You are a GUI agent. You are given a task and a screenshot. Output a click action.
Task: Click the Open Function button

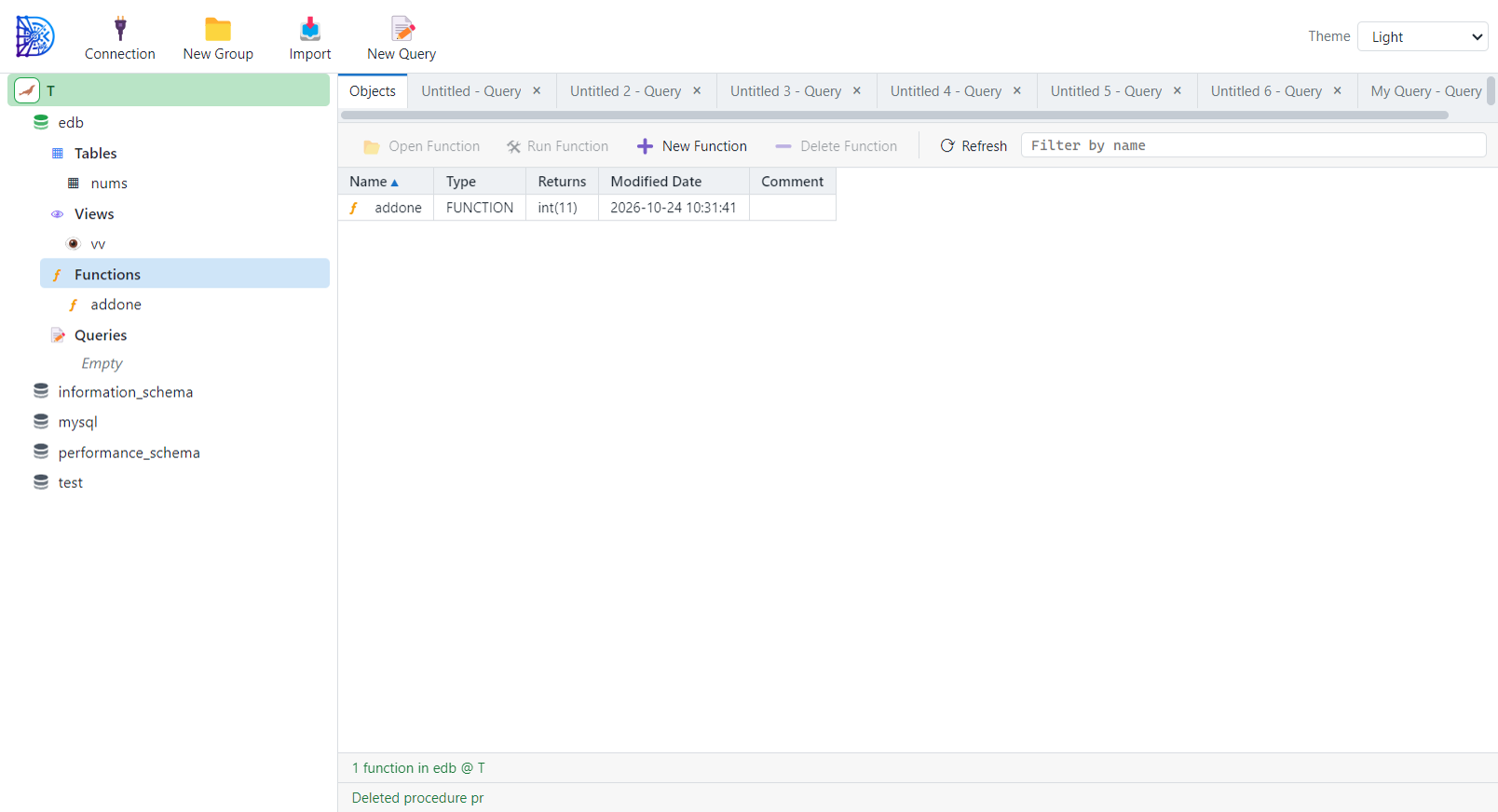[x=422, y=146]
